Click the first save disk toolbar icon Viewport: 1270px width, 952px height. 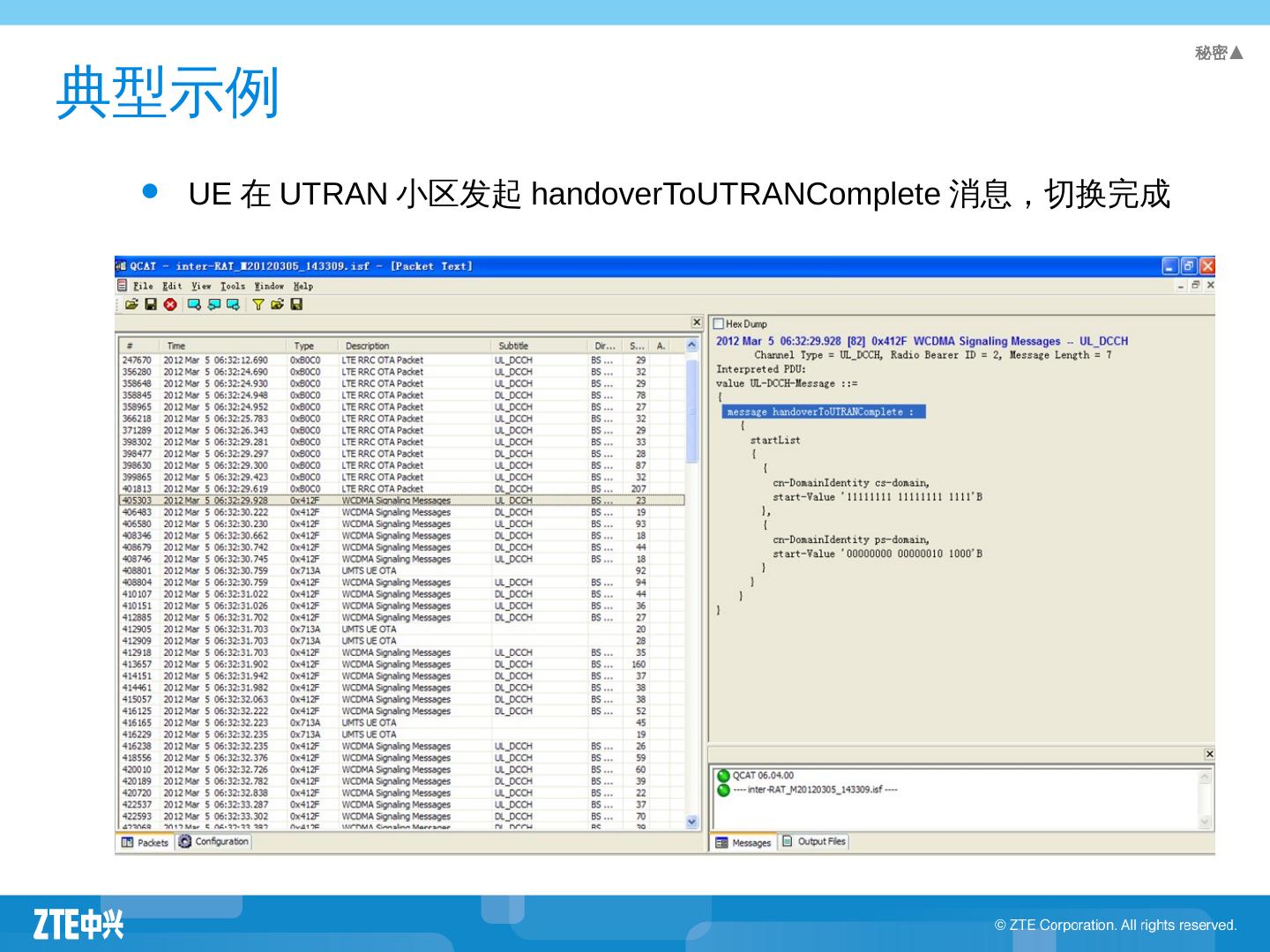pyautogui.click(x=151, y=304)
